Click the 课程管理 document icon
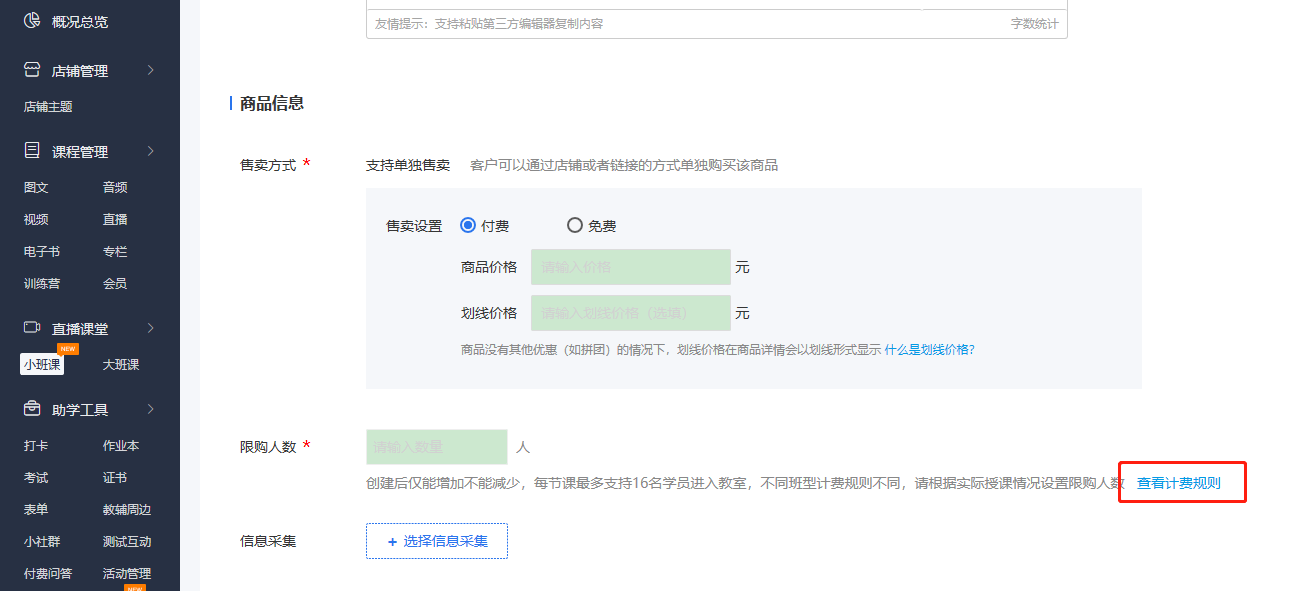Image resolution: width=1293 pixels, height=591 pixels. click(32, 151)
